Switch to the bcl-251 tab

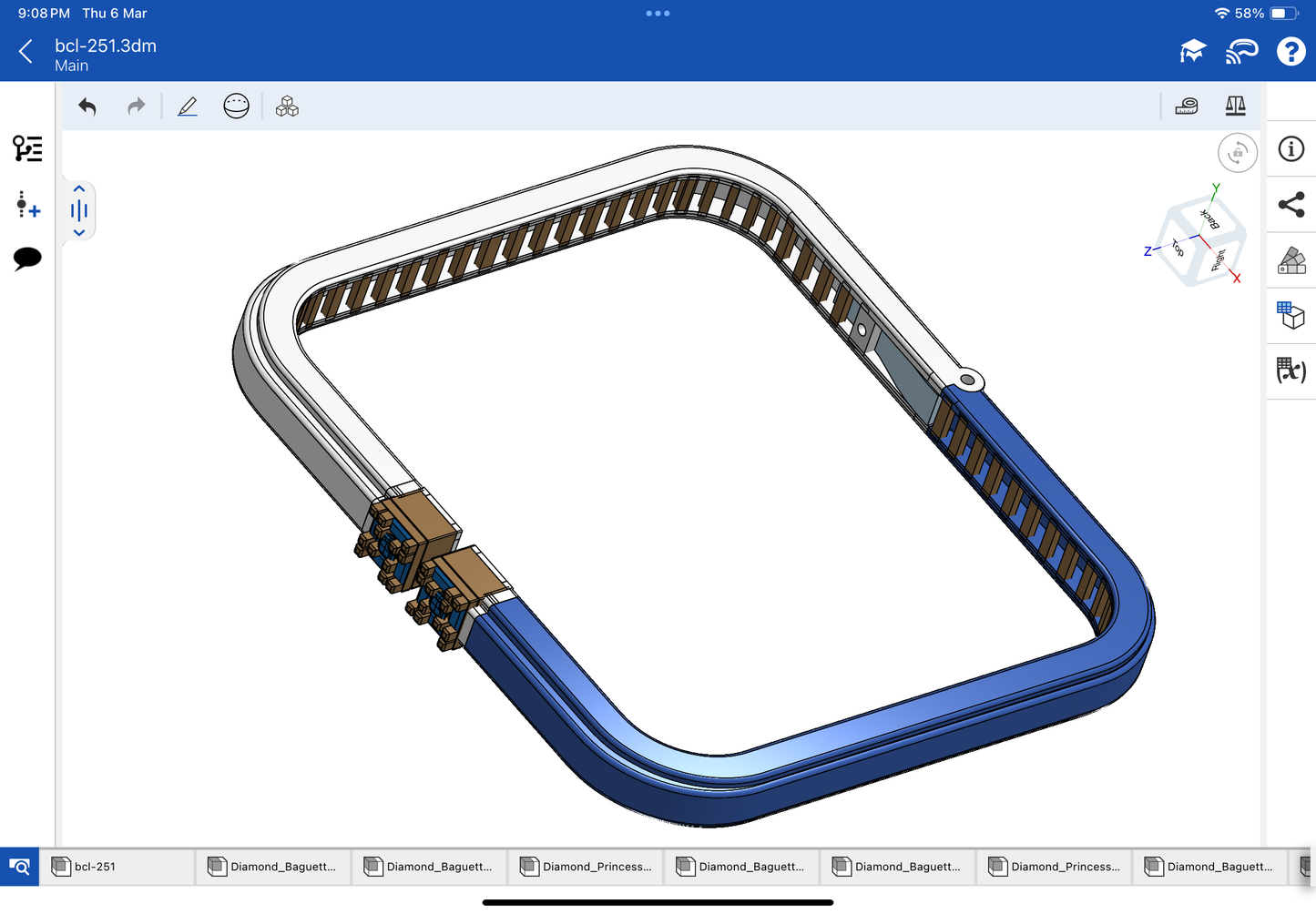pyautogui.click(x=118, y=867)
